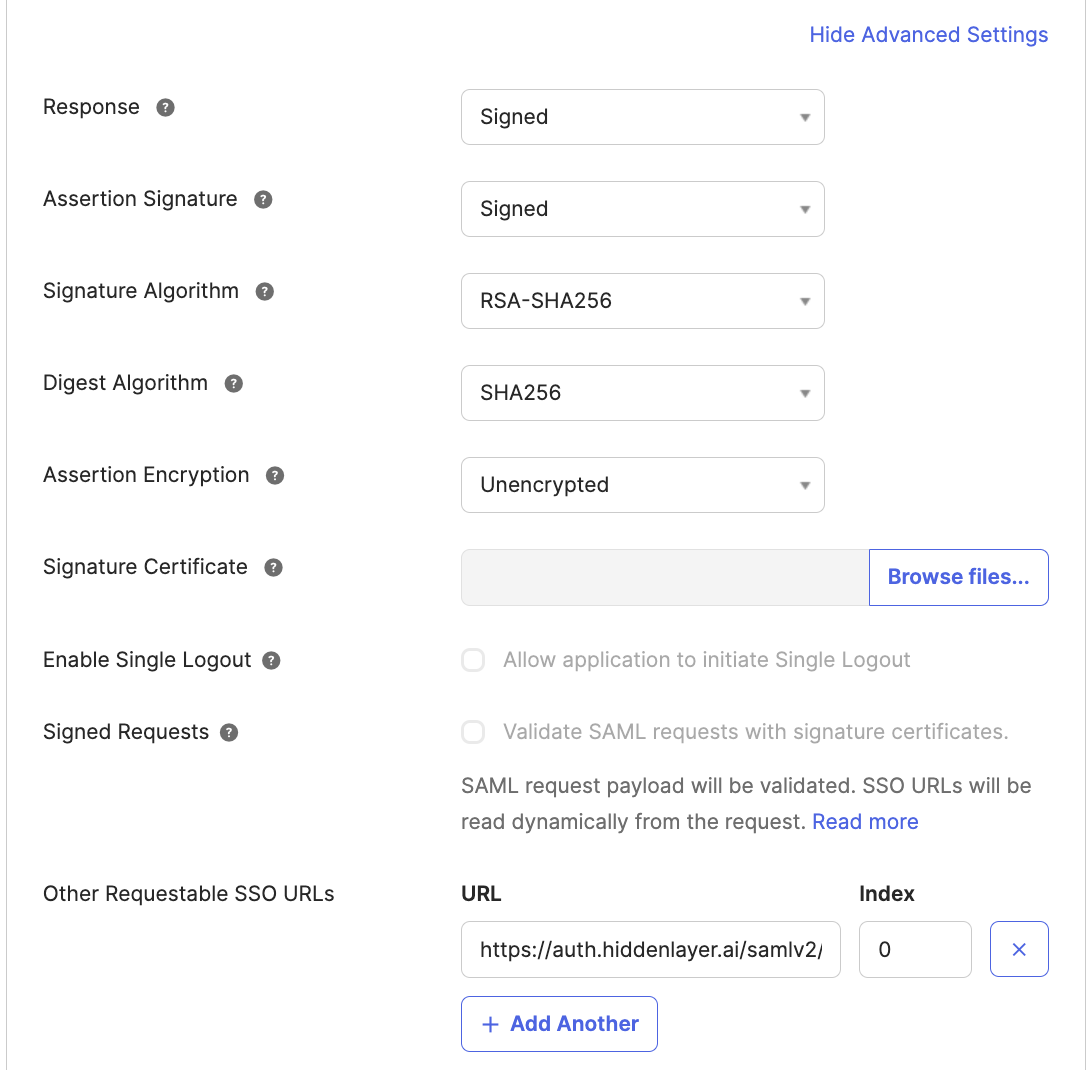Remove the SSO URL entry via X icon

[x=1019, y=949]
